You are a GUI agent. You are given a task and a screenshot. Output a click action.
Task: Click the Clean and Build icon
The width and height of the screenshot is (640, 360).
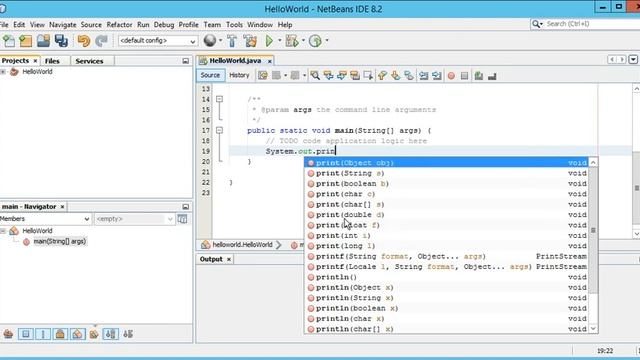point(250,41)
